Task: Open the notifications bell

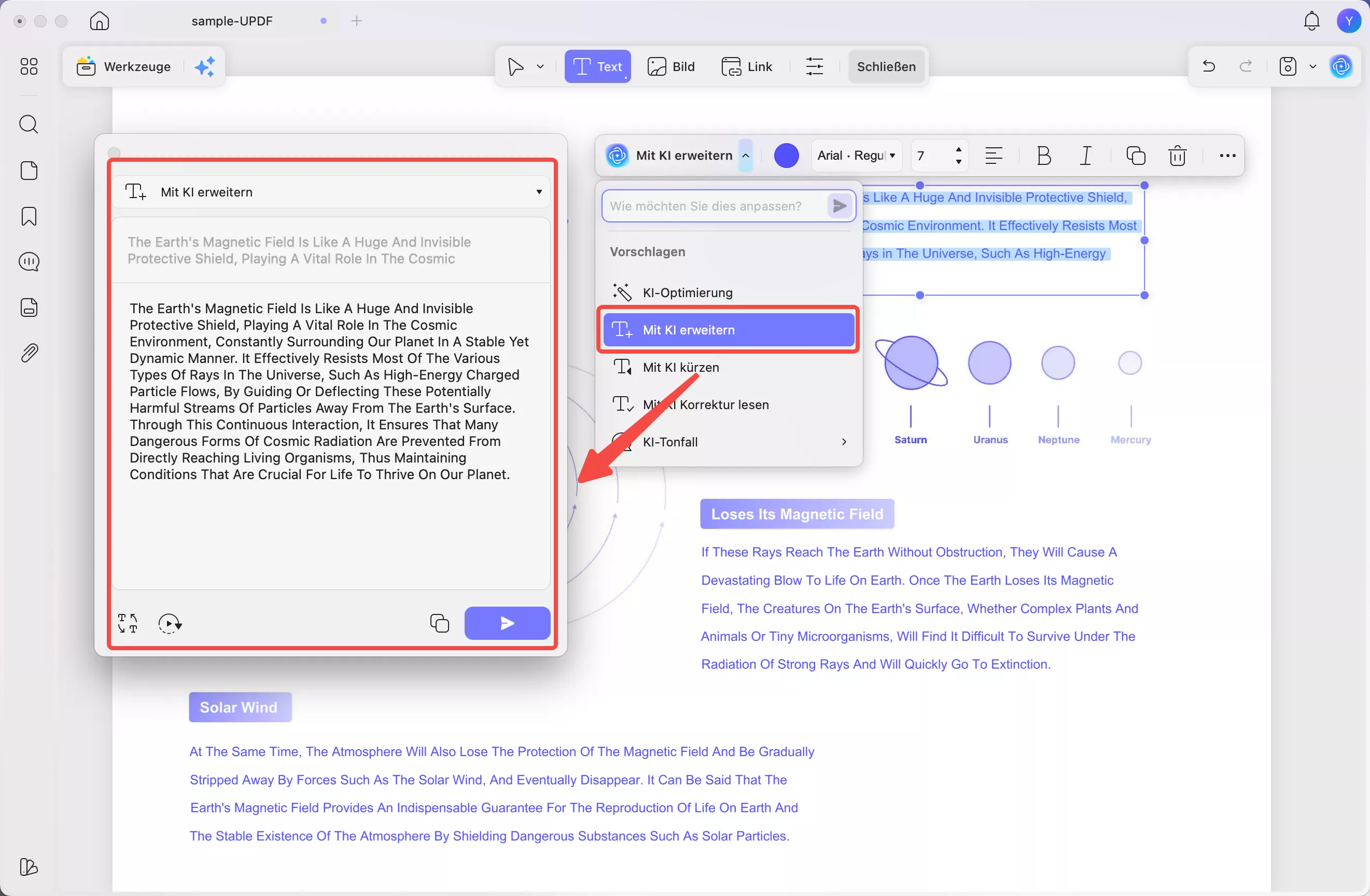Action: [x=1311, y=21]
